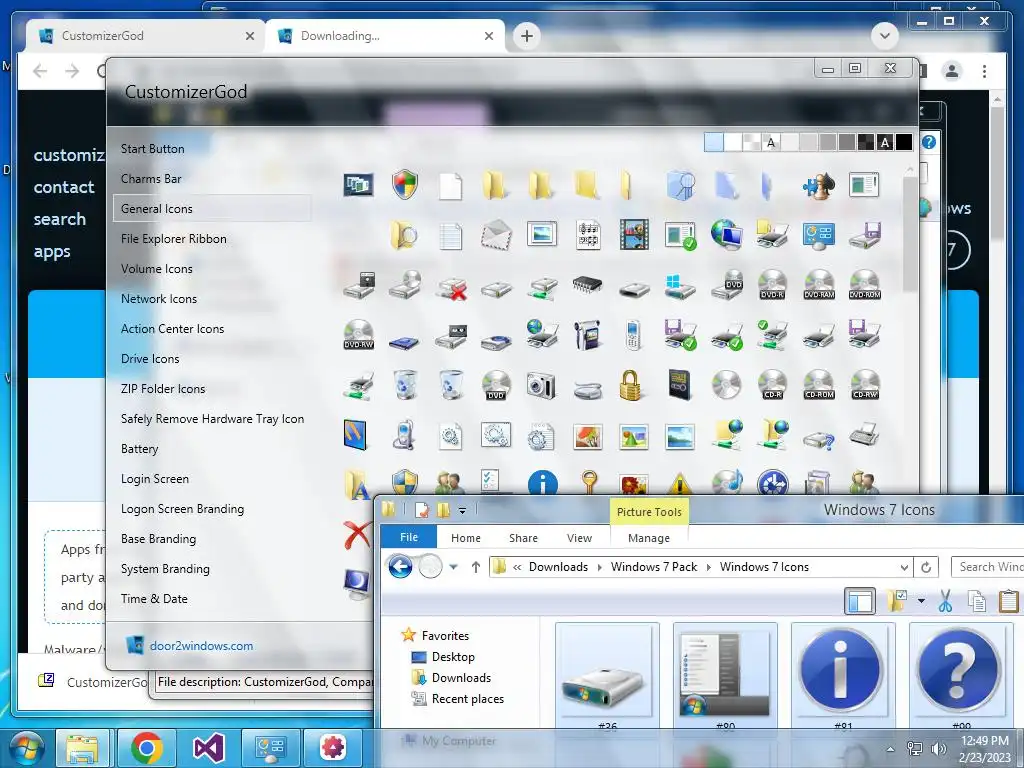Screen dimensions: 1024x768
Task: Pick the fax machine icon
Action: (865, 434)
